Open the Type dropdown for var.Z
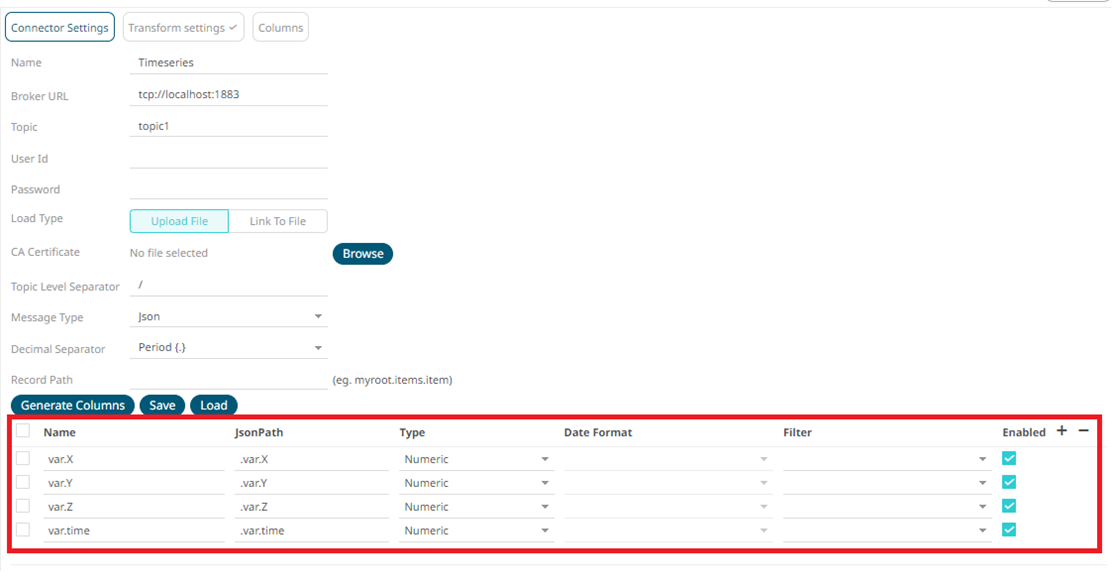Screen dimensions: 1112x572 click(x=476, y=507)
